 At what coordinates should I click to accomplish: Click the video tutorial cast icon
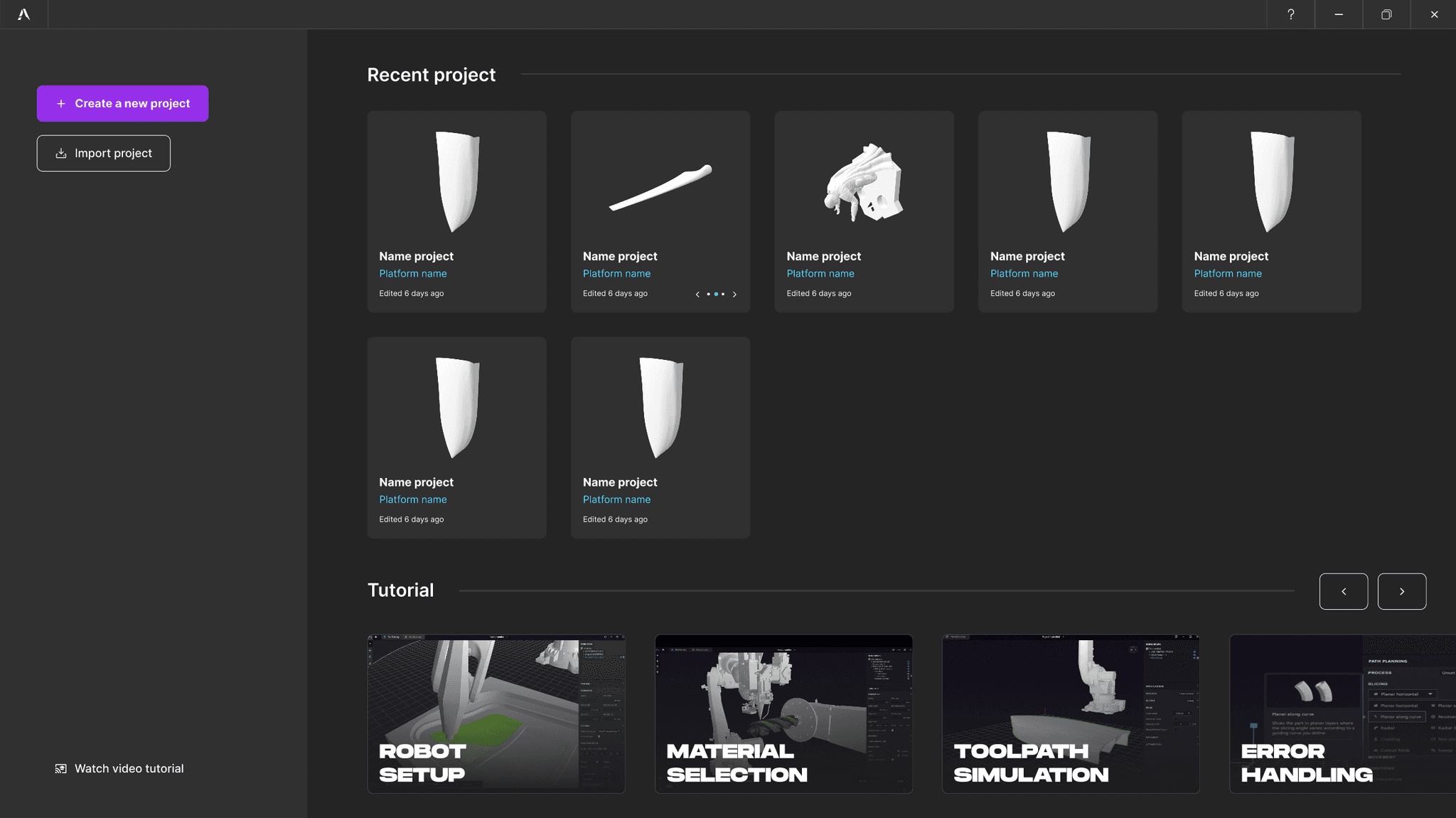coord(61,769)
